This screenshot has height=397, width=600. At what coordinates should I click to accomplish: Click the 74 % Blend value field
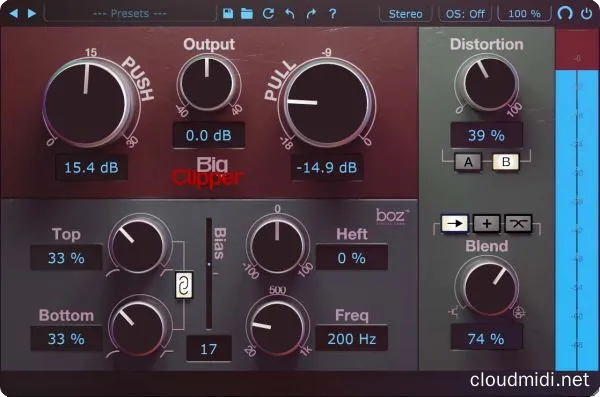coord(486,338)
